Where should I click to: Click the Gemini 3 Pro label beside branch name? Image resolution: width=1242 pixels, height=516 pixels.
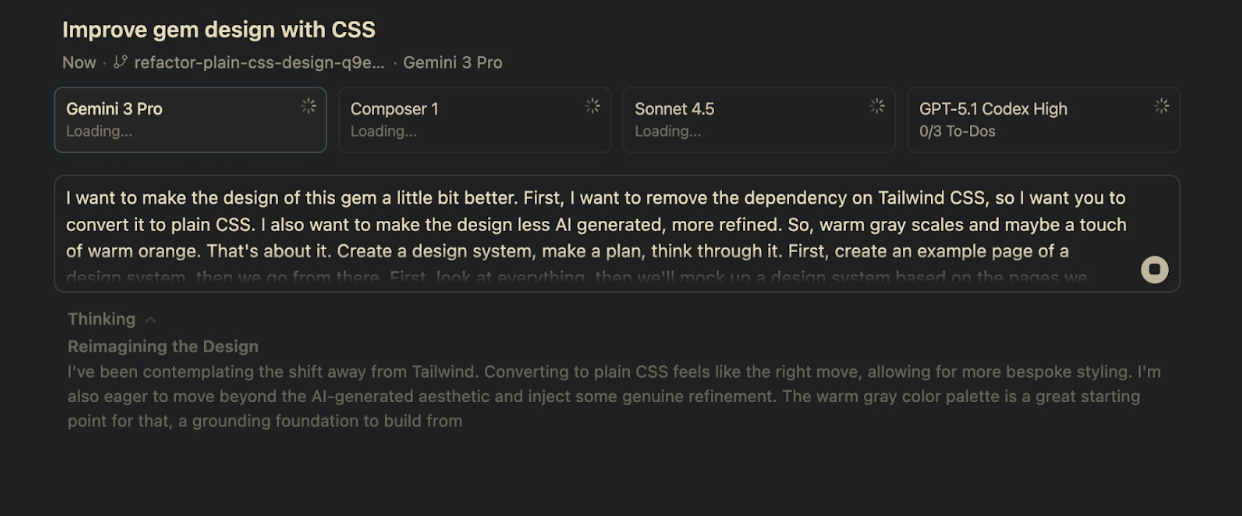coord(453,62)
